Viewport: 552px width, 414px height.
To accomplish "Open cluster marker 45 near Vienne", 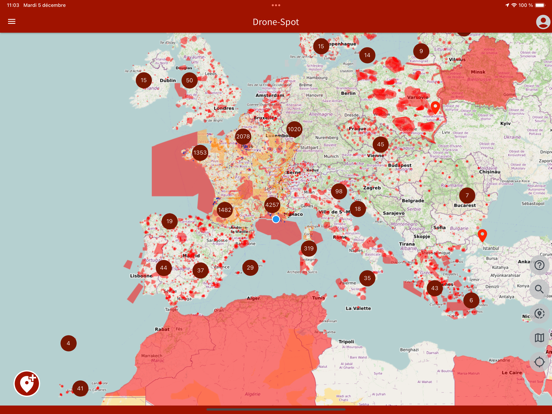I will tap(381, 144).
